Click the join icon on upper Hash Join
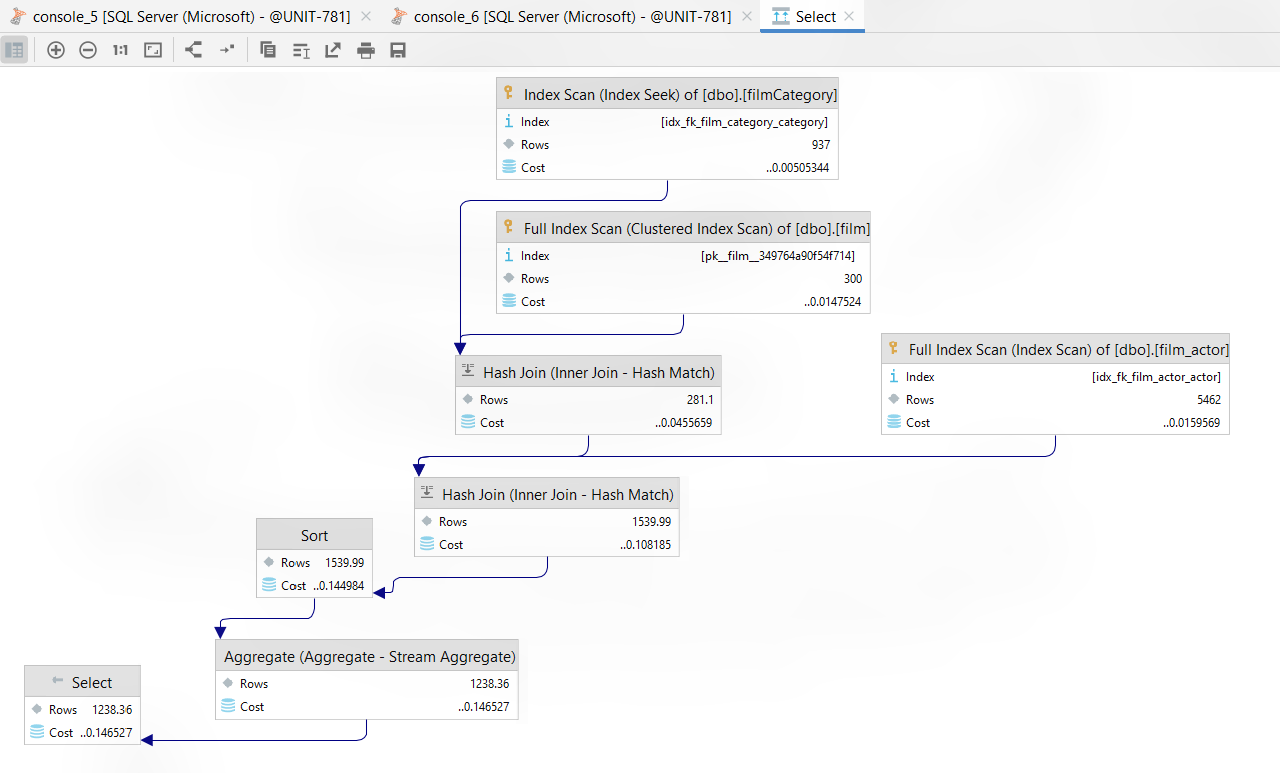 click(x=467, y=372)
